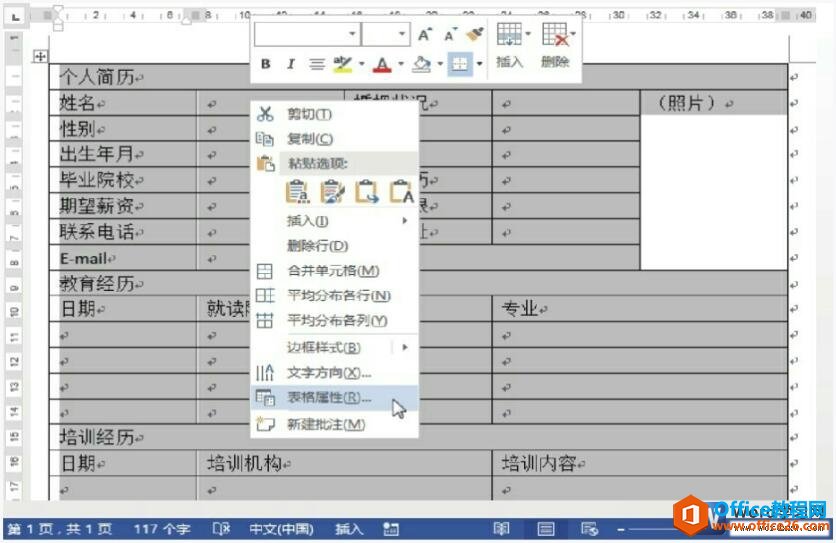
Task: Click the 毕业院校 cell
Action: (123, 180)
